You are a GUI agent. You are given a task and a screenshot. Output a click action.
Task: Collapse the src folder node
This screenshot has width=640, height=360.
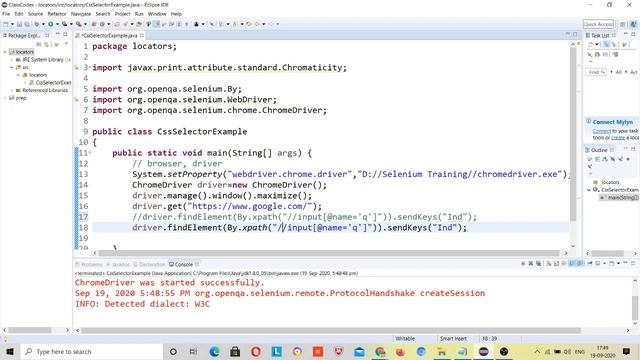11,67
